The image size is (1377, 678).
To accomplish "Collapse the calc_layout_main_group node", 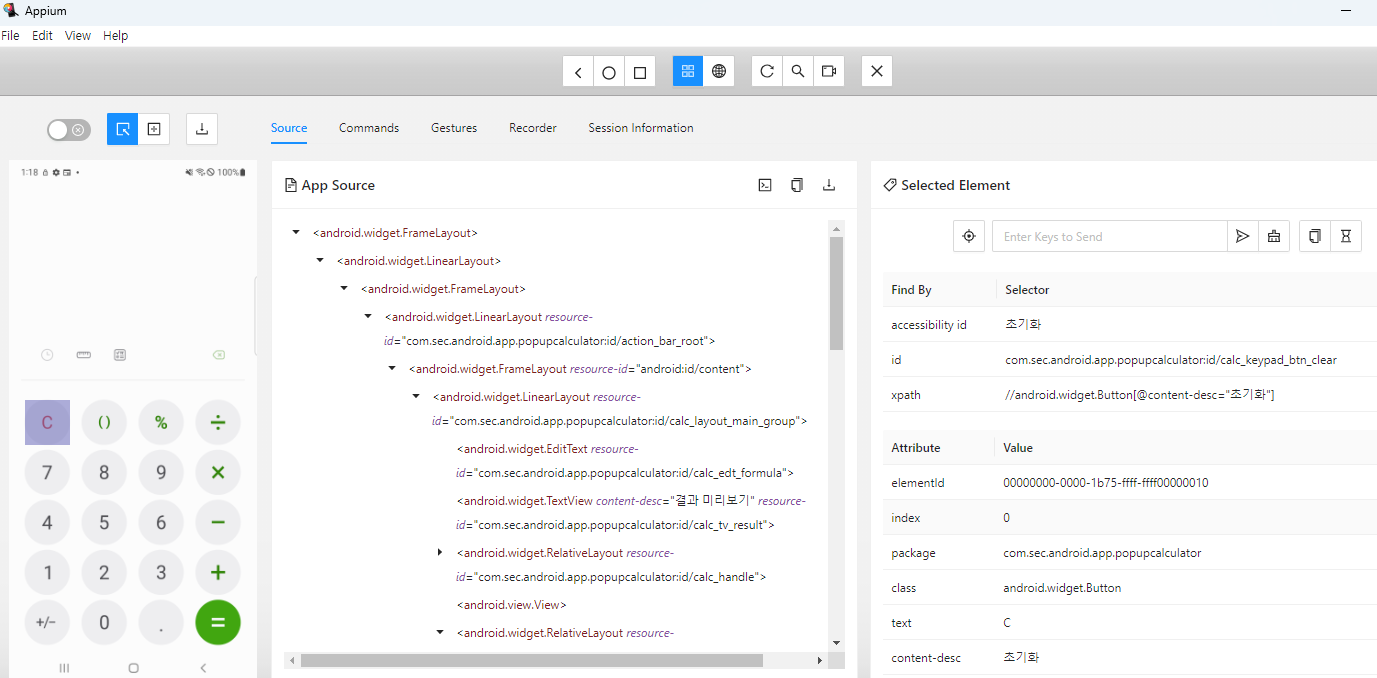I will tap(416, 397).
